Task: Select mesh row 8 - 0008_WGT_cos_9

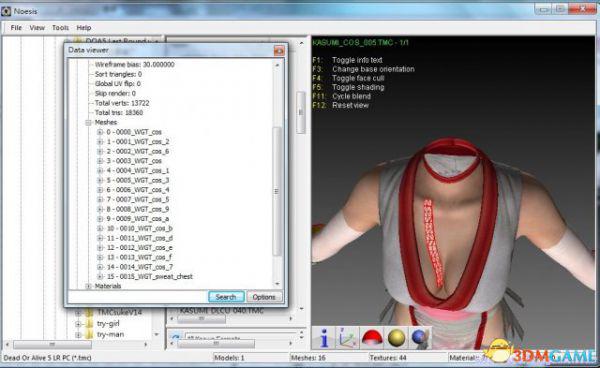Action: pos(138,209)
